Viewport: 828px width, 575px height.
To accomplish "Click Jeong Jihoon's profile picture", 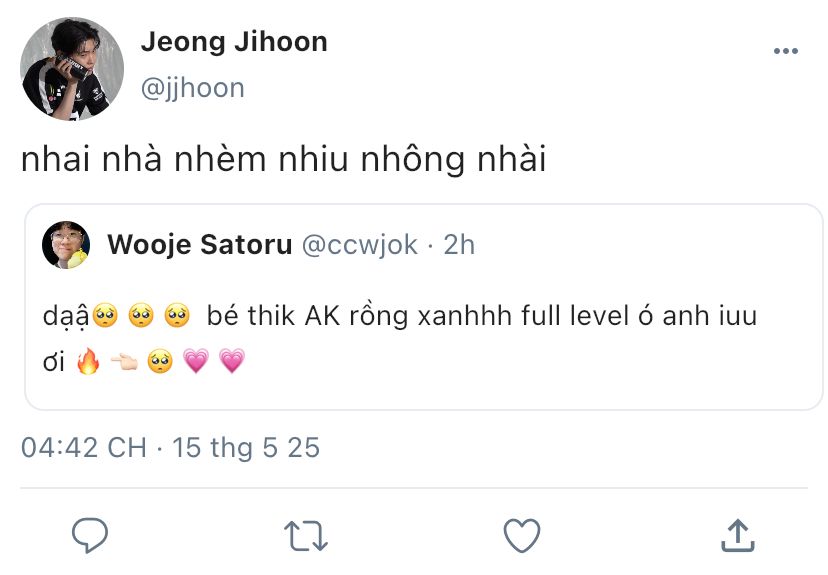I will tap(72, 69).
